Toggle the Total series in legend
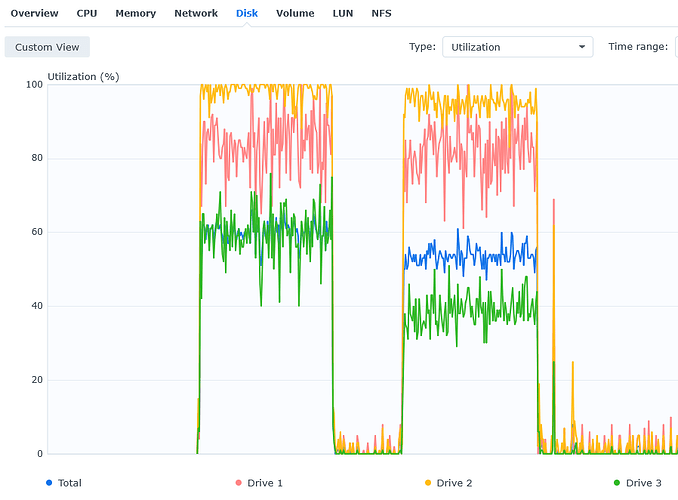This screenshot has width=678, height=500. 64,483
